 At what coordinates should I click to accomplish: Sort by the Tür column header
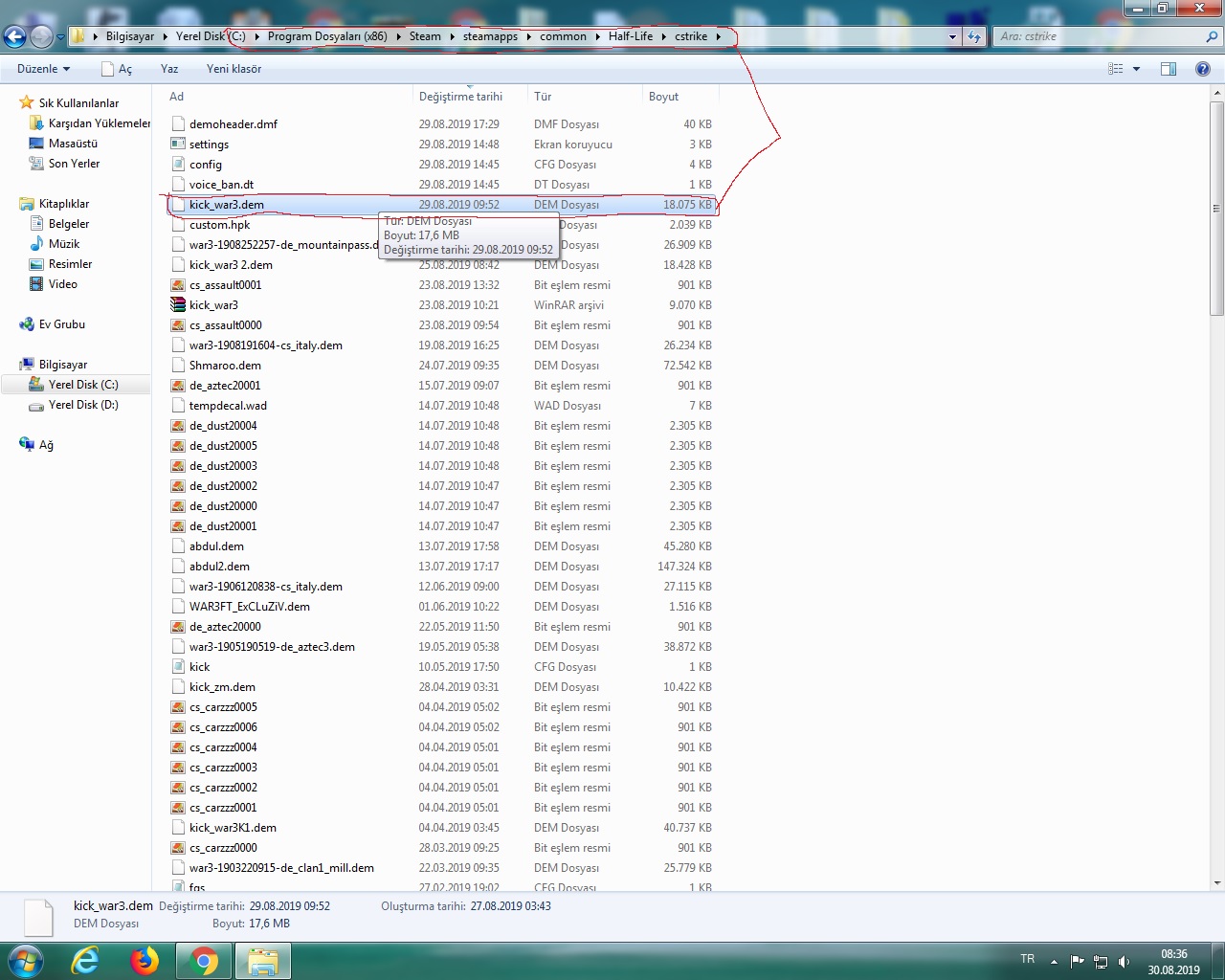585,97
